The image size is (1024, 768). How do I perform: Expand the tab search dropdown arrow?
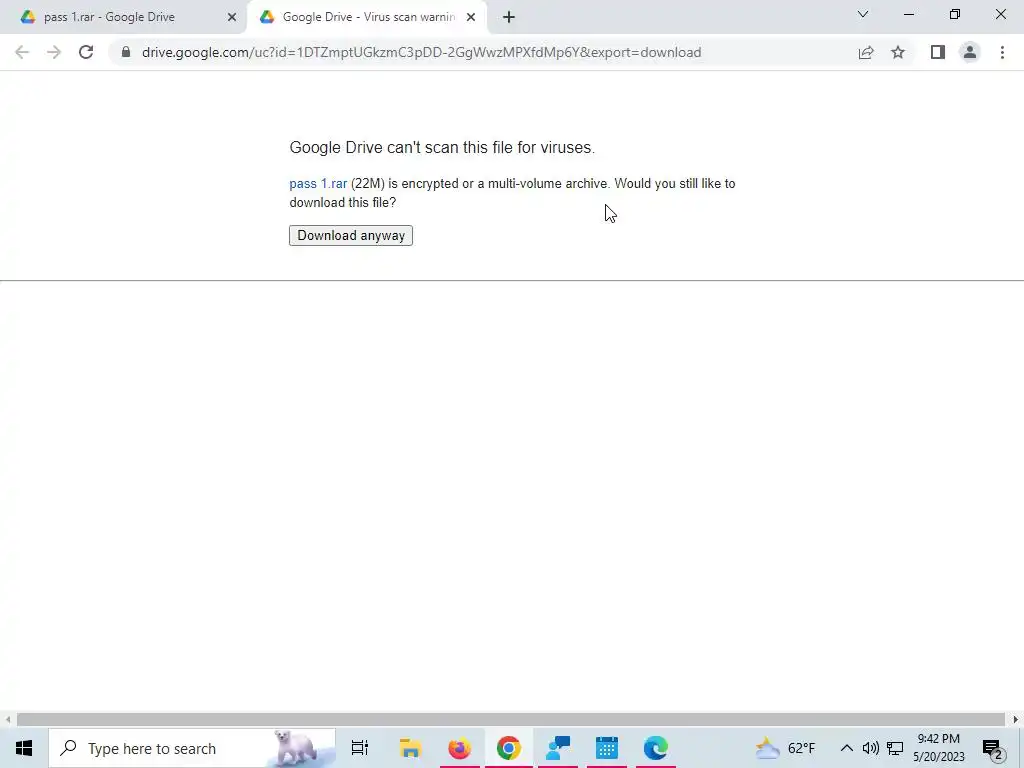(x=863, y=14)
